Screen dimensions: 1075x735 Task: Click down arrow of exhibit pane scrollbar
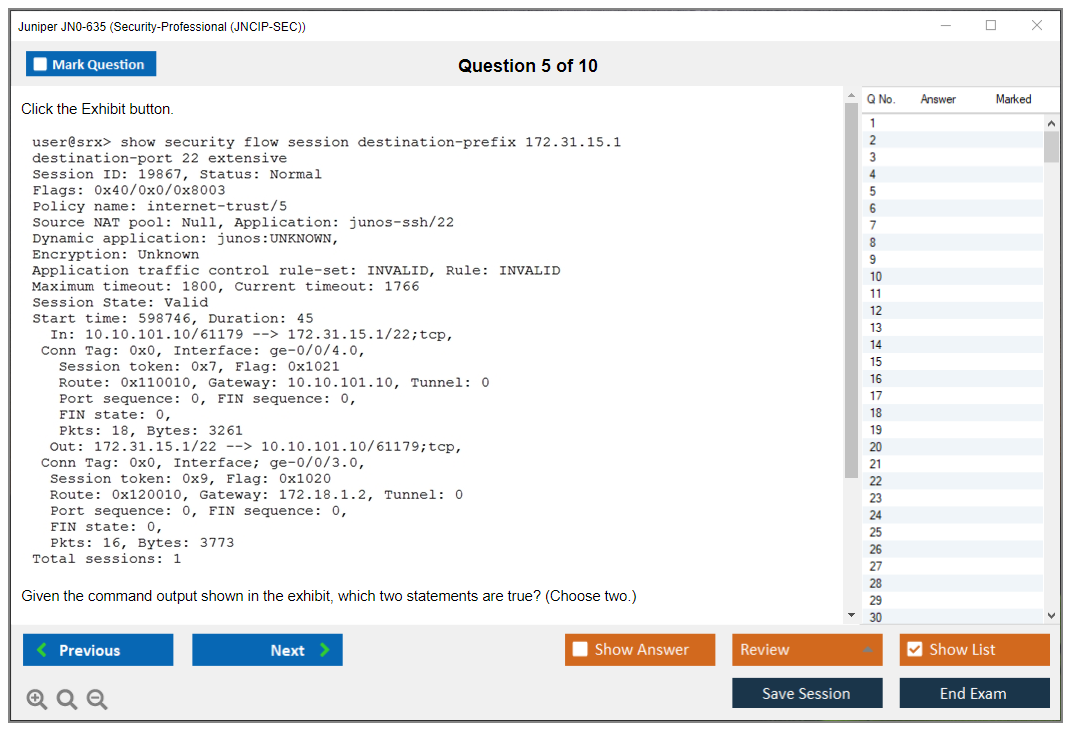pyautogui.click(x=851, y=615)
